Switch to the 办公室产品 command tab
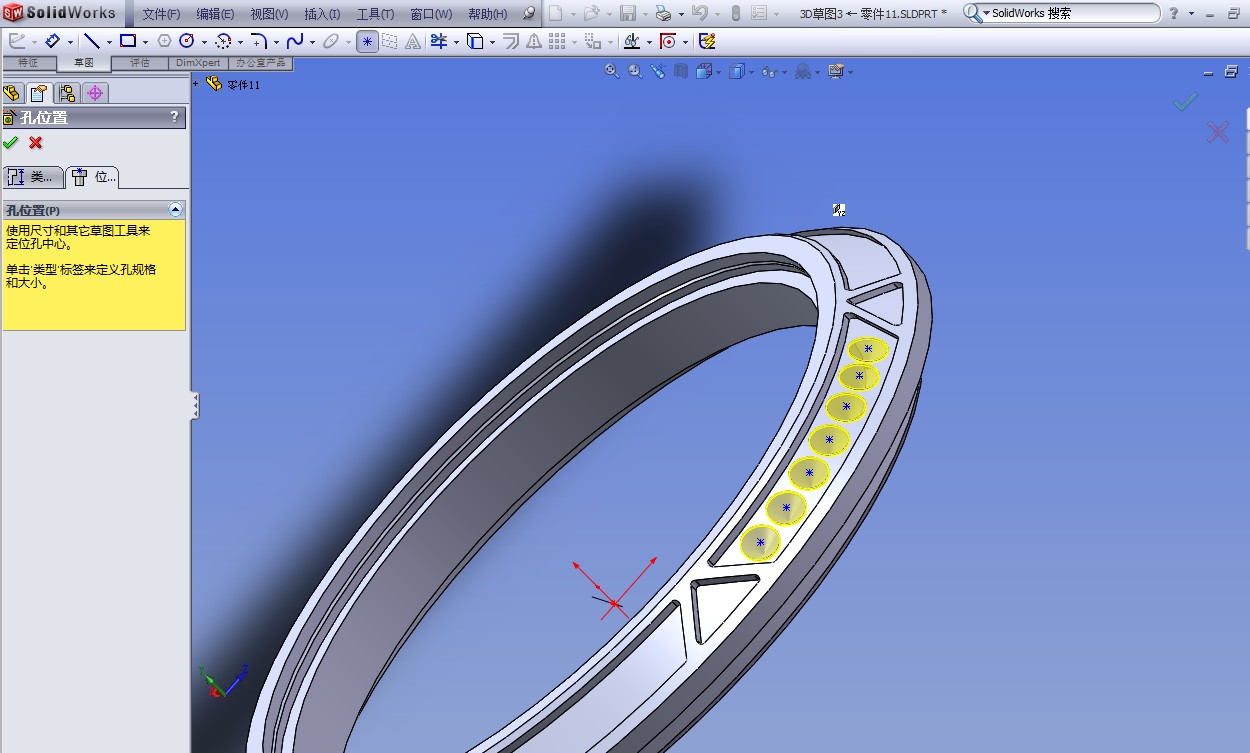The width and height of the screenshot is (1250, 753). point(260,62)
